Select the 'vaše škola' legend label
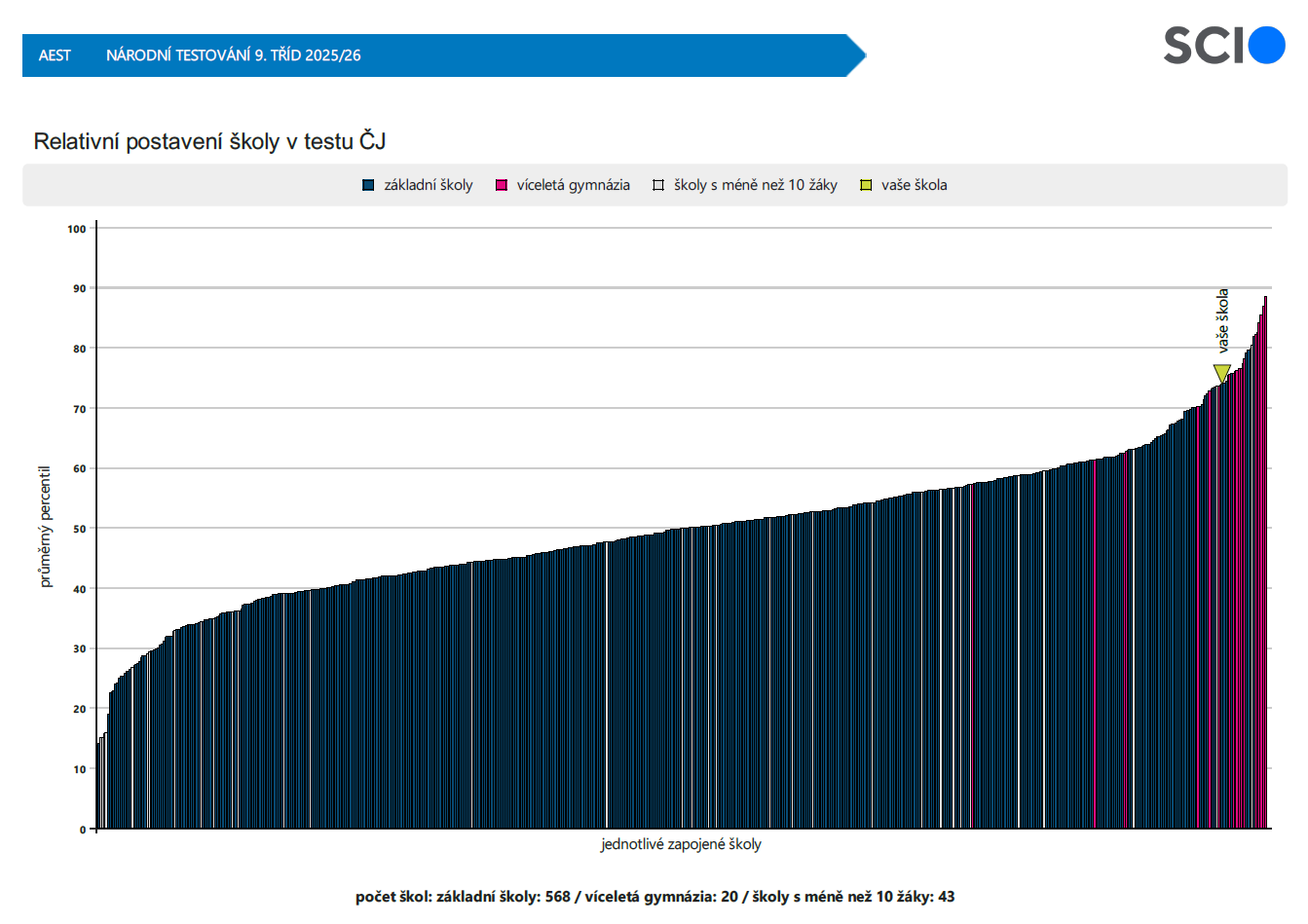The image size is (1308, 924). pyautogui.click(x=914, y=185)
